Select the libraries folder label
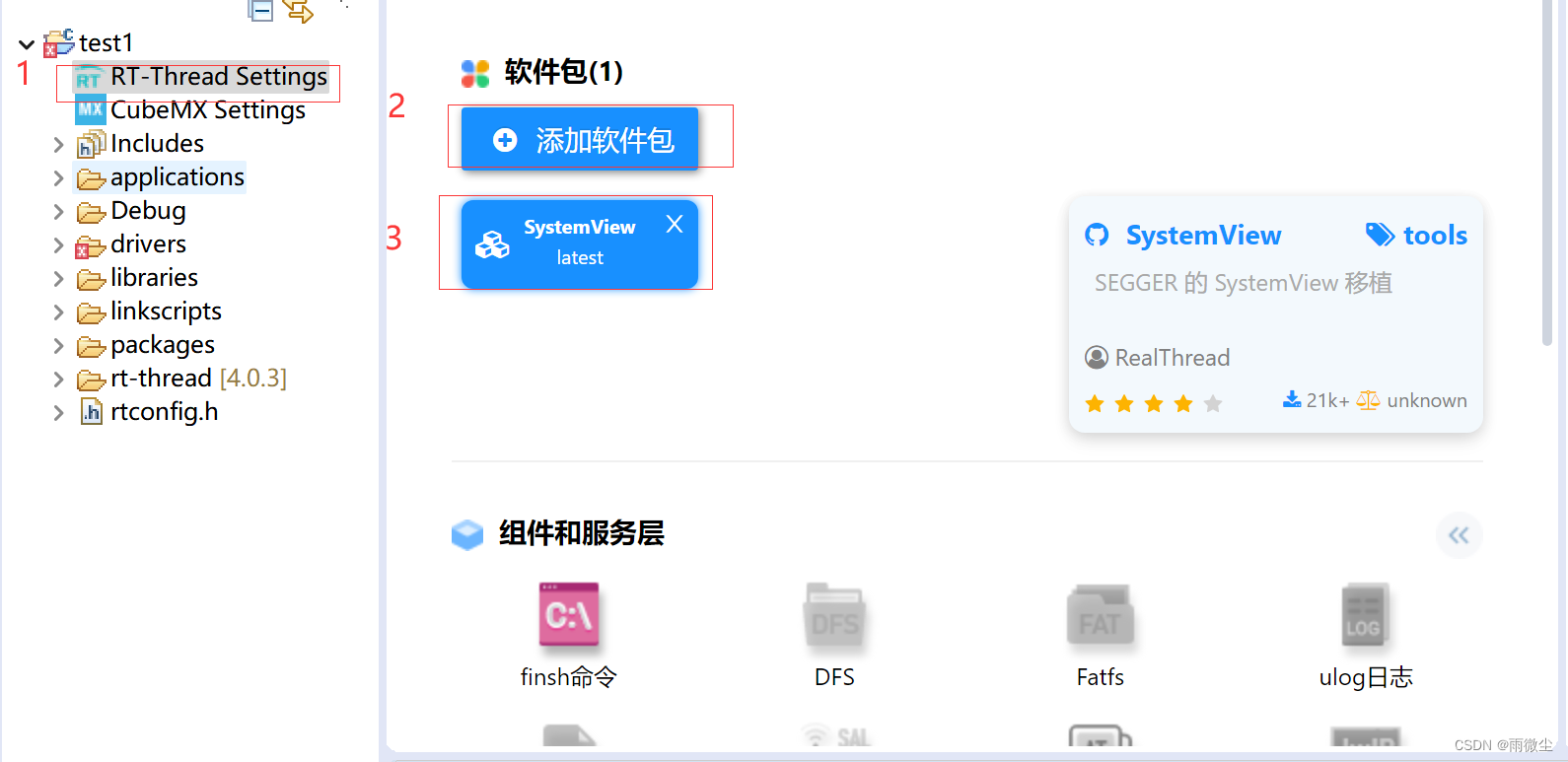The height and width of the screenshot is (762, 1568). (154, 278)
